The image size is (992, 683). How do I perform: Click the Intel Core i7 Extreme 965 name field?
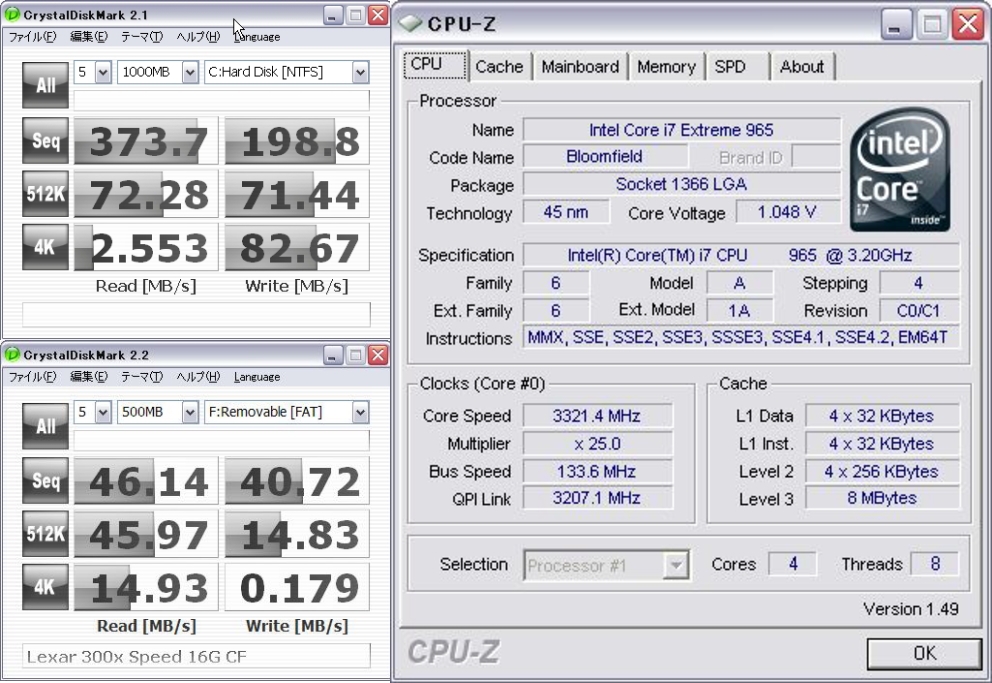coord(681,130)
